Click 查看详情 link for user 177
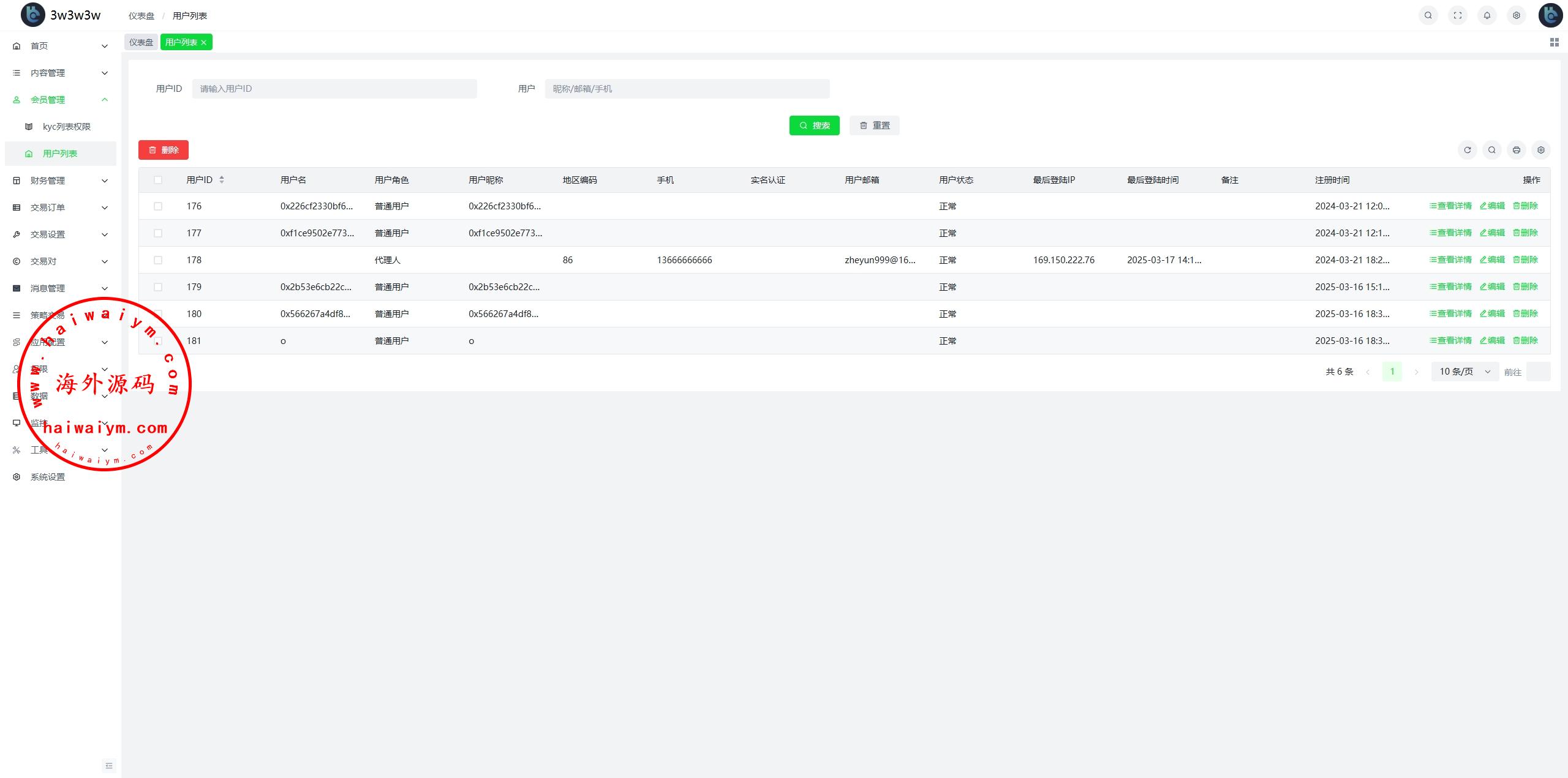Image resolution: width=1568 pixels, height=778 pixels. click(1450, 233)
